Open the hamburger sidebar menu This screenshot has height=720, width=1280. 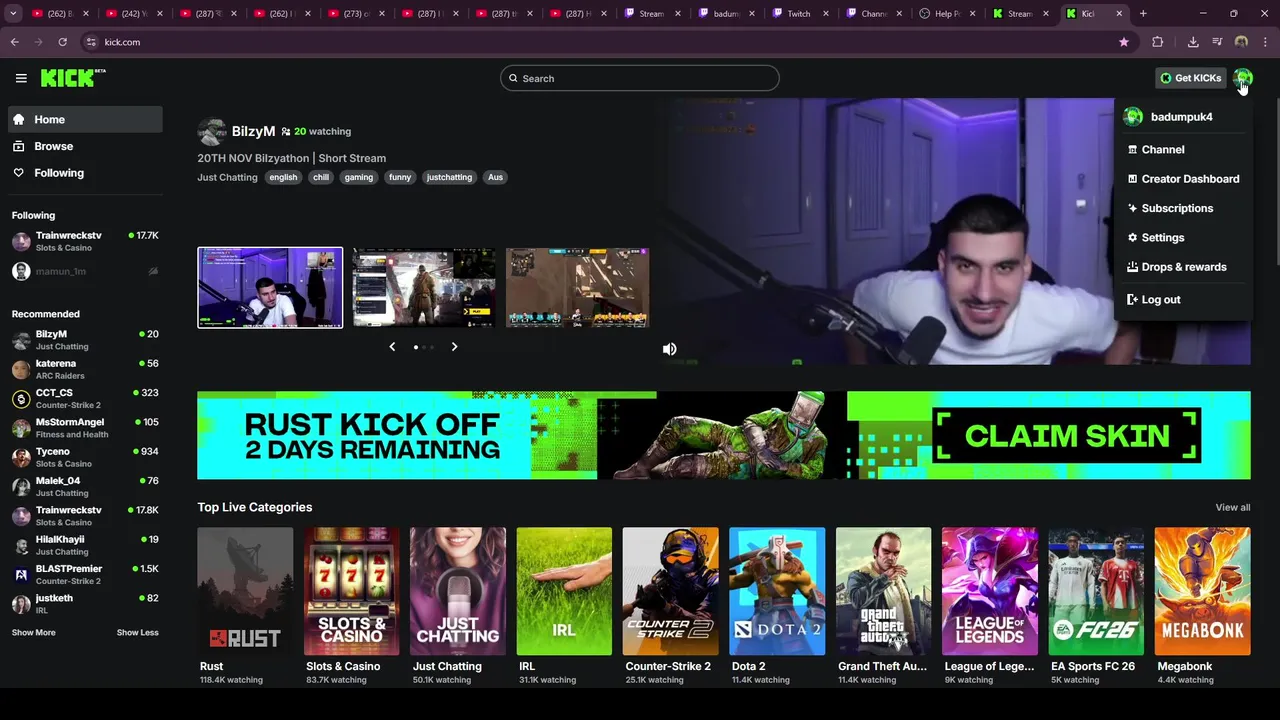point(21,78)
